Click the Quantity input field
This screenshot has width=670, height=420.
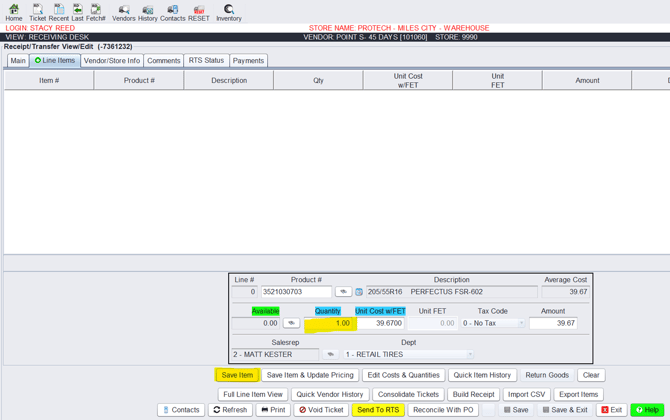click(330, 323)
